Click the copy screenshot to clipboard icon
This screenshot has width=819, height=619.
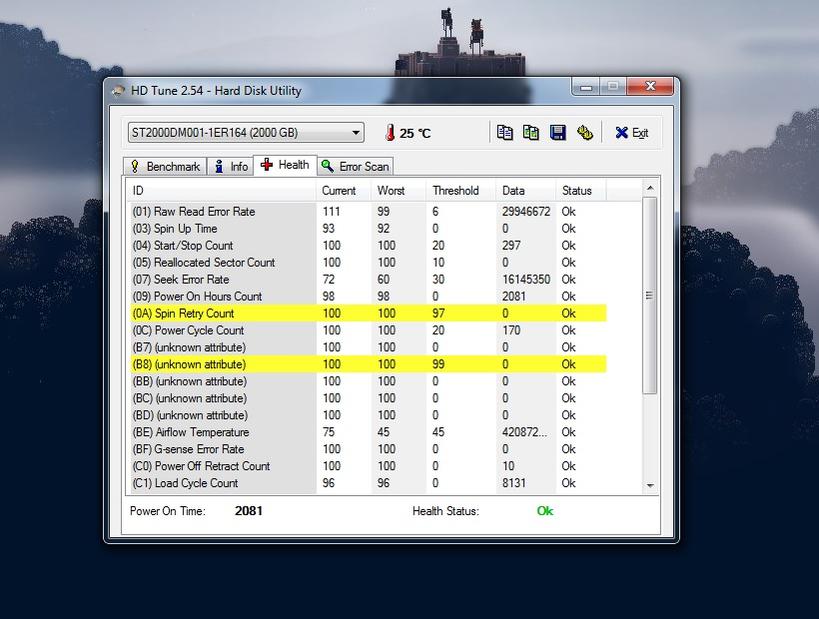pyautogui.click(x=531, y=133)
